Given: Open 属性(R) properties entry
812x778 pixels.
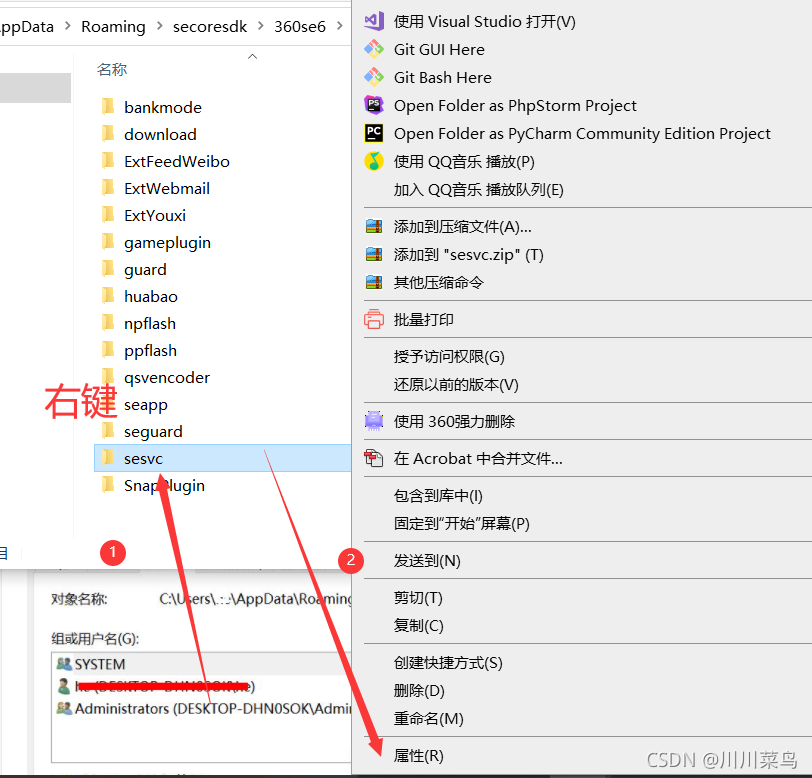Looking at the screenshot, I should 418,756.
